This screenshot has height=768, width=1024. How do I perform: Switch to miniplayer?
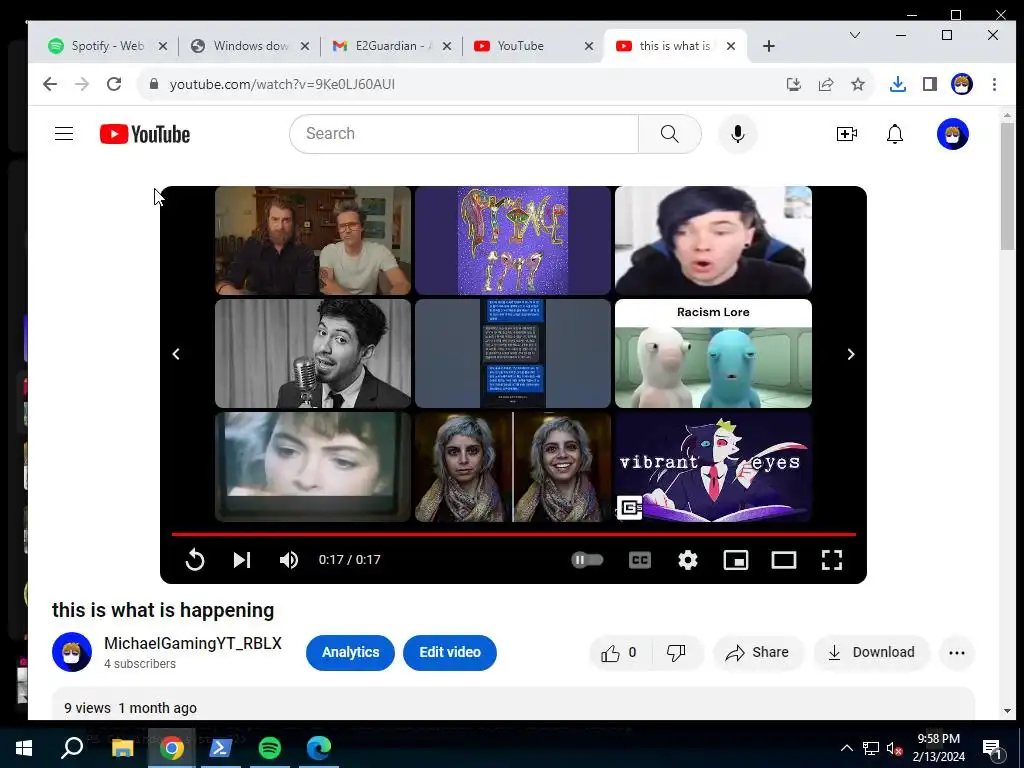pos(736,560)
